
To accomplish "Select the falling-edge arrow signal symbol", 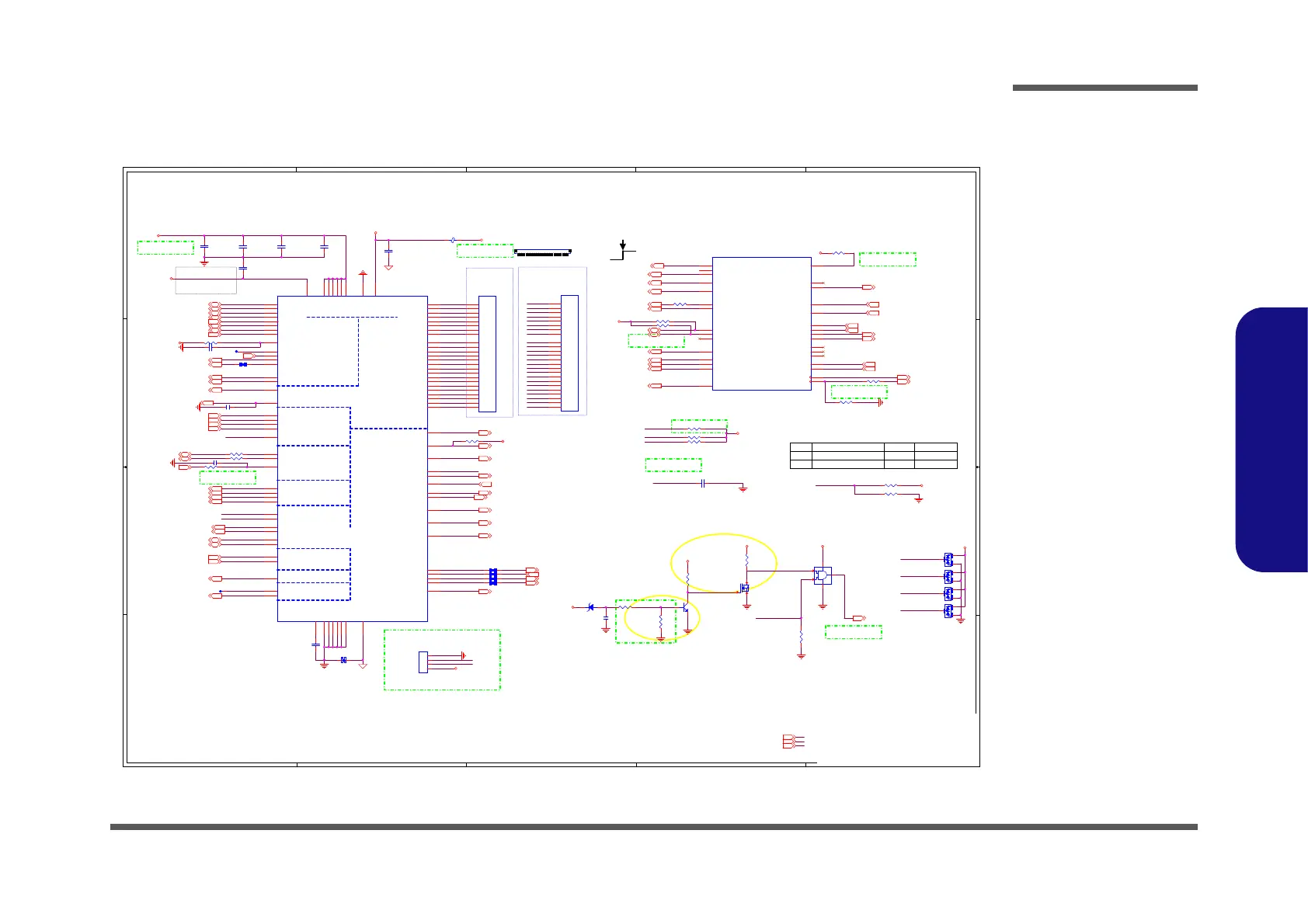I will tap(623, 249).
